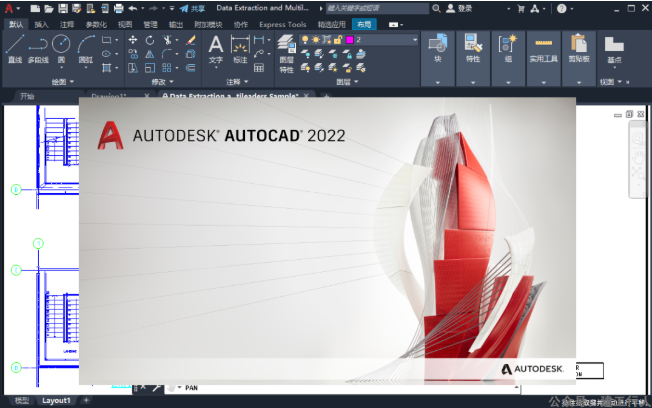
Task: Expand the 修改 (Modify) panel
Action: (162, 82)
